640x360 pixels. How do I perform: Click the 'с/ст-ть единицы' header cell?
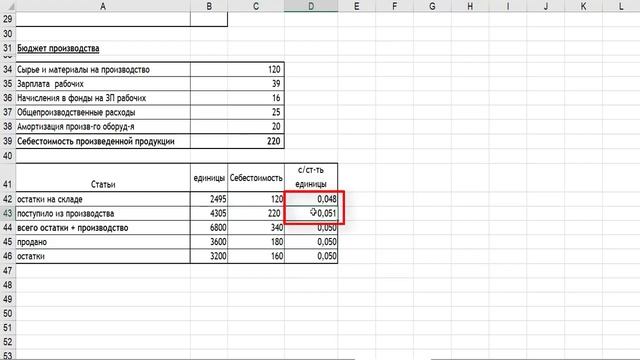(x=311, y=178)
